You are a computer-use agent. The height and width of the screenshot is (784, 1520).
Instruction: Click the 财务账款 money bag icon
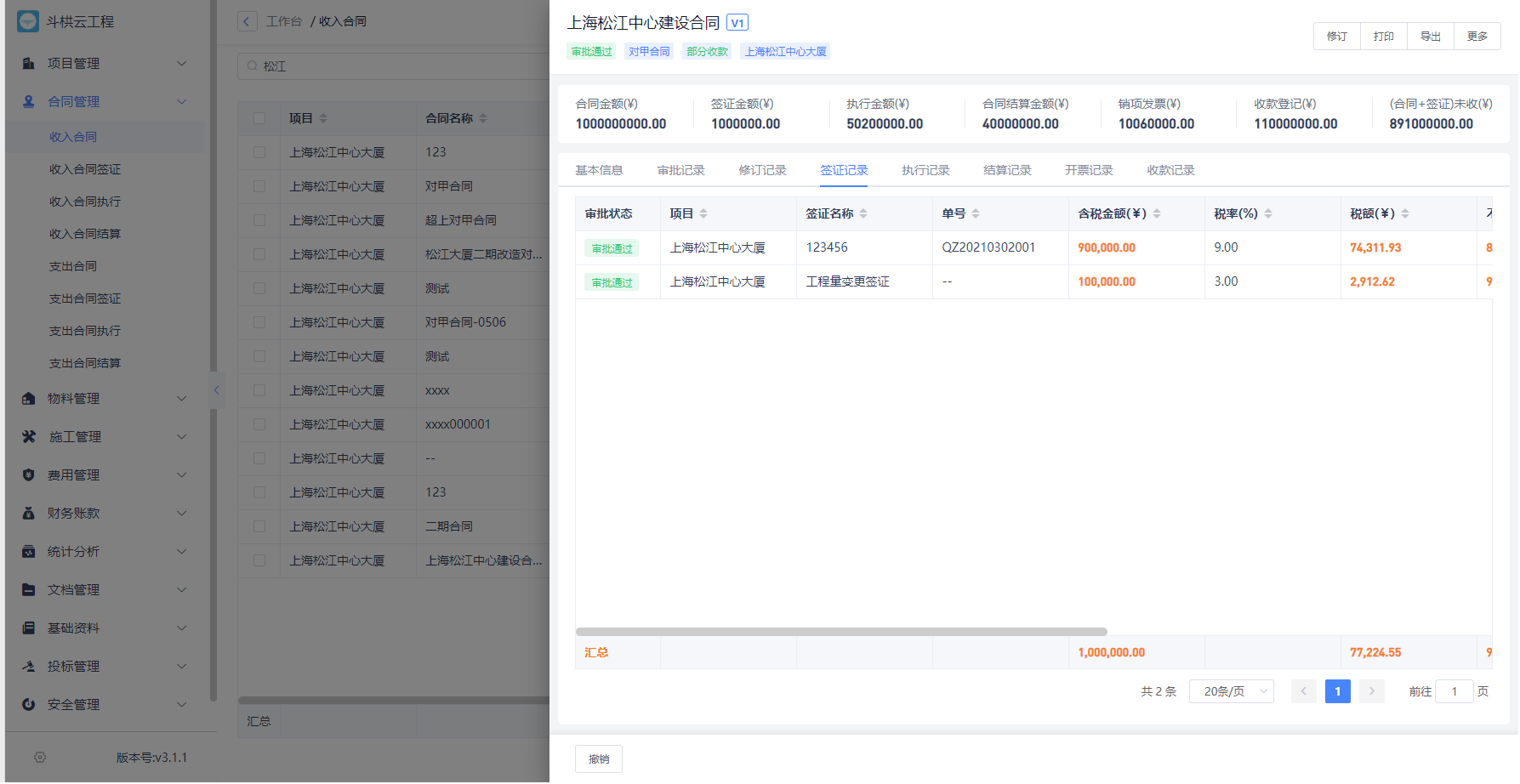pos(29,514)
